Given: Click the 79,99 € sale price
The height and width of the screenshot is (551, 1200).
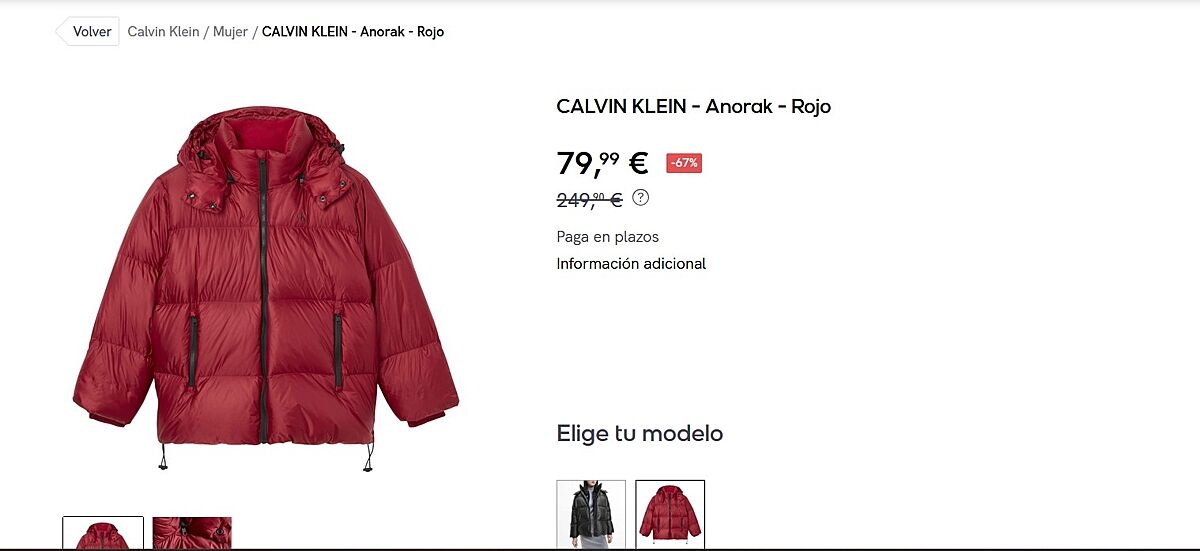Looking at the screenshot, I should pyautogui.click(x=602, y=162).
